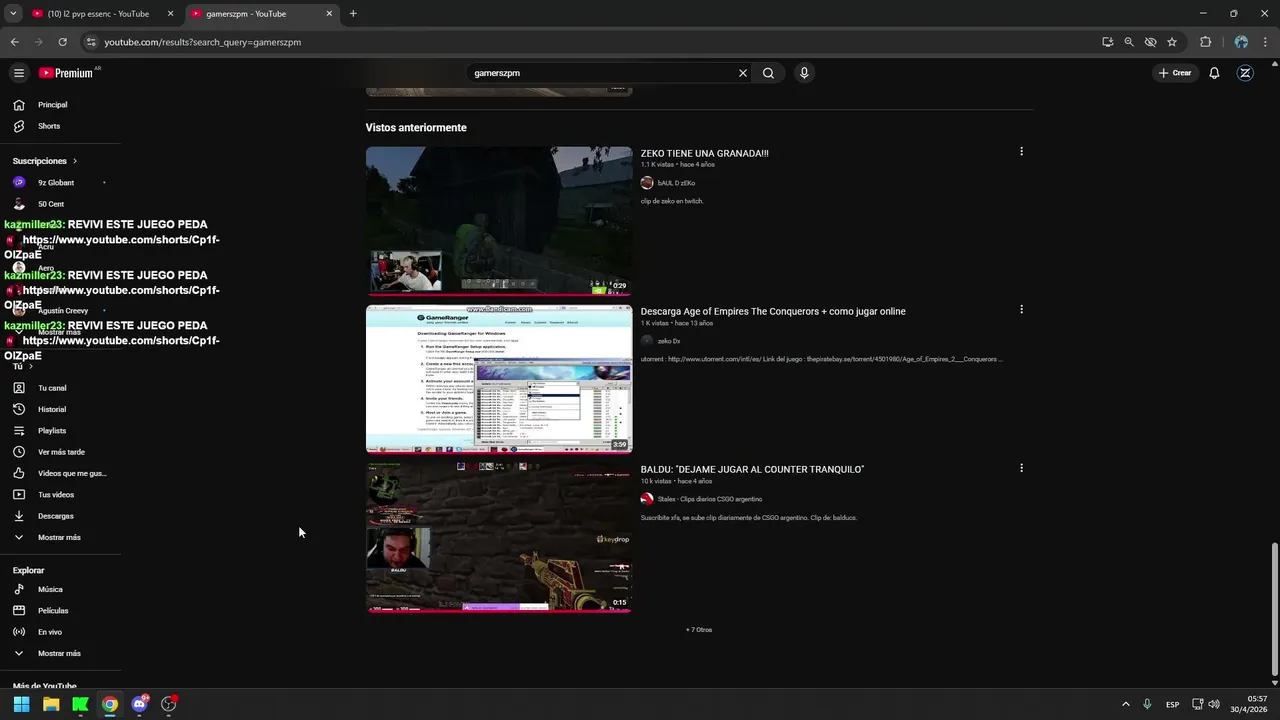
Task: Open options menu for Age of Empires video
Action: click(1021, 309)
